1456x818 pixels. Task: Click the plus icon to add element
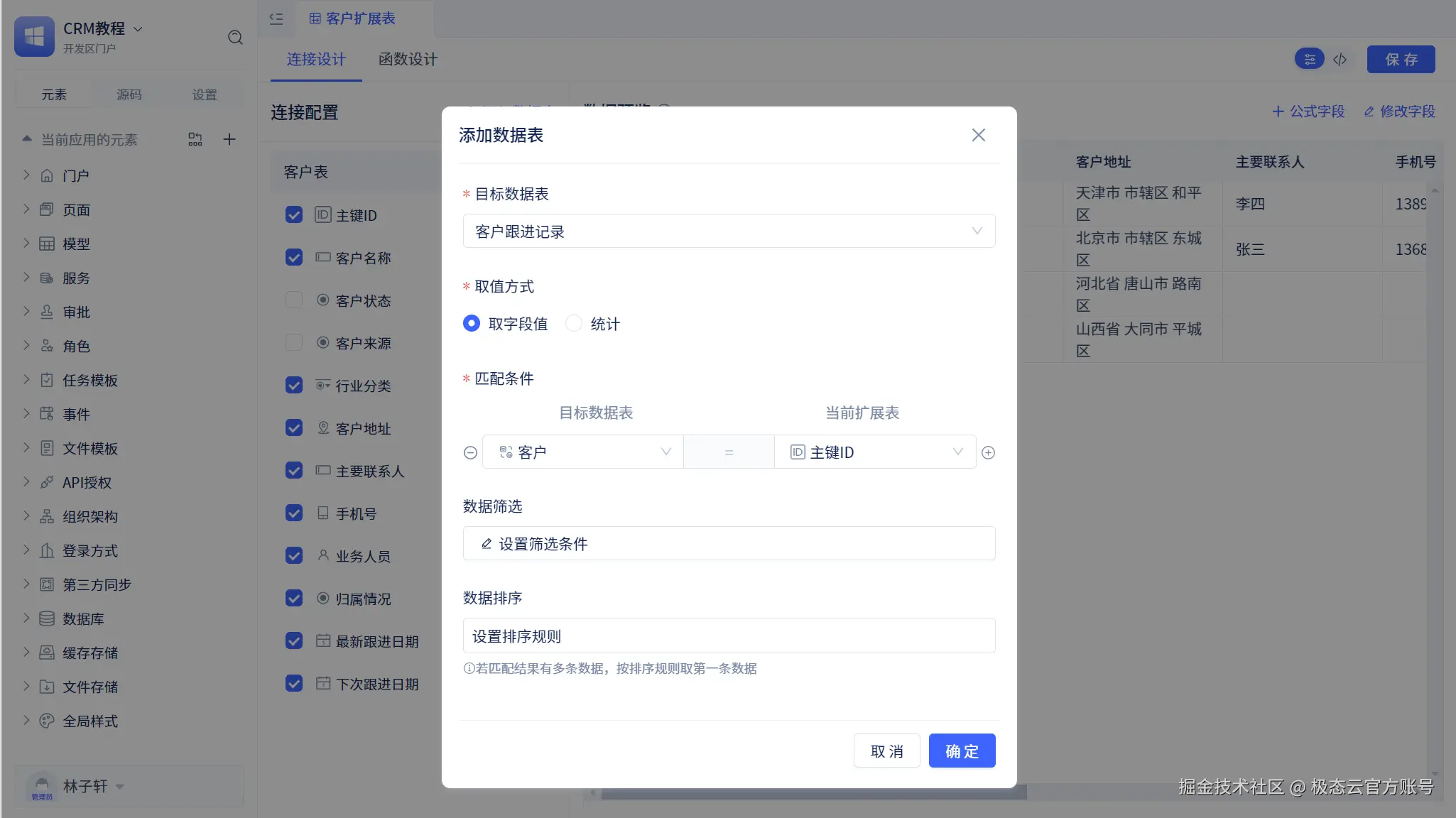point(229,140)
